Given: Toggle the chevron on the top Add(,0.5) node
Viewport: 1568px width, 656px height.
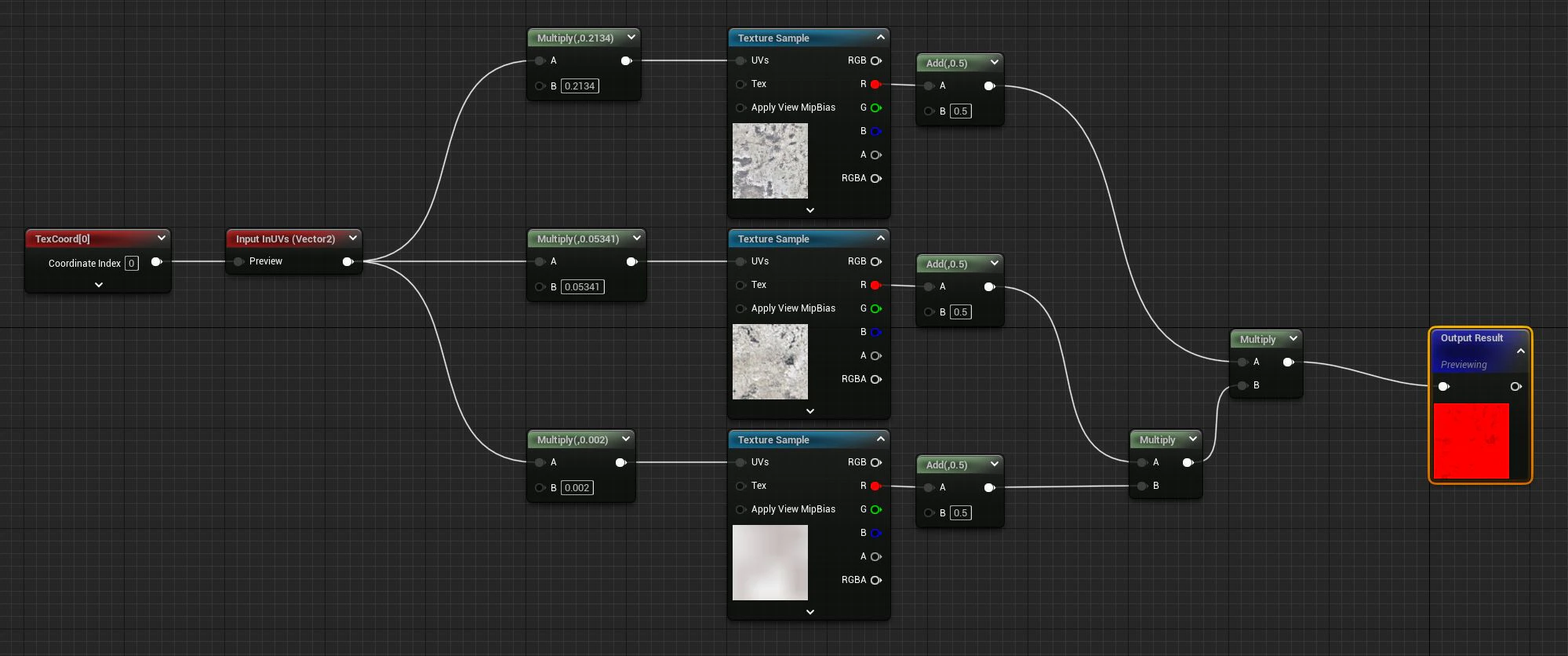Looking at the screenshot, I should coord(995,62).
